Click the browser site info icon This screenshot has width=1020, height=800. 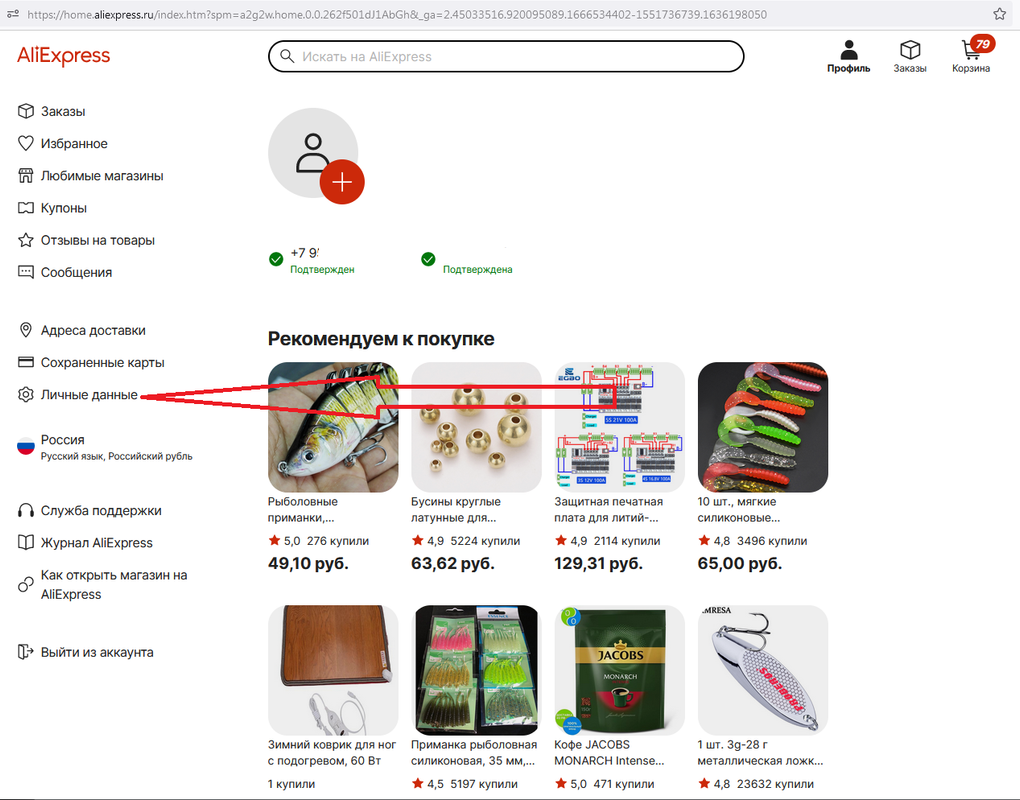pos(12,14)
